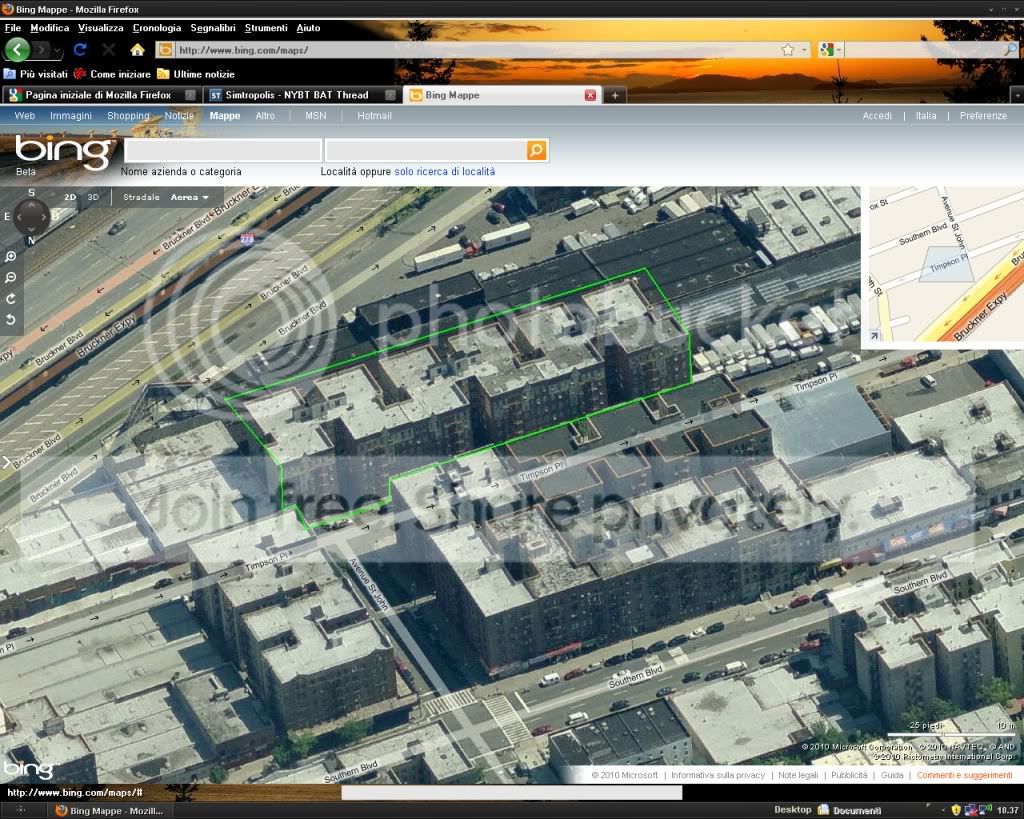Select the Stradale road view
Screen dimensions: 1024x819
(x=141, y=197)
